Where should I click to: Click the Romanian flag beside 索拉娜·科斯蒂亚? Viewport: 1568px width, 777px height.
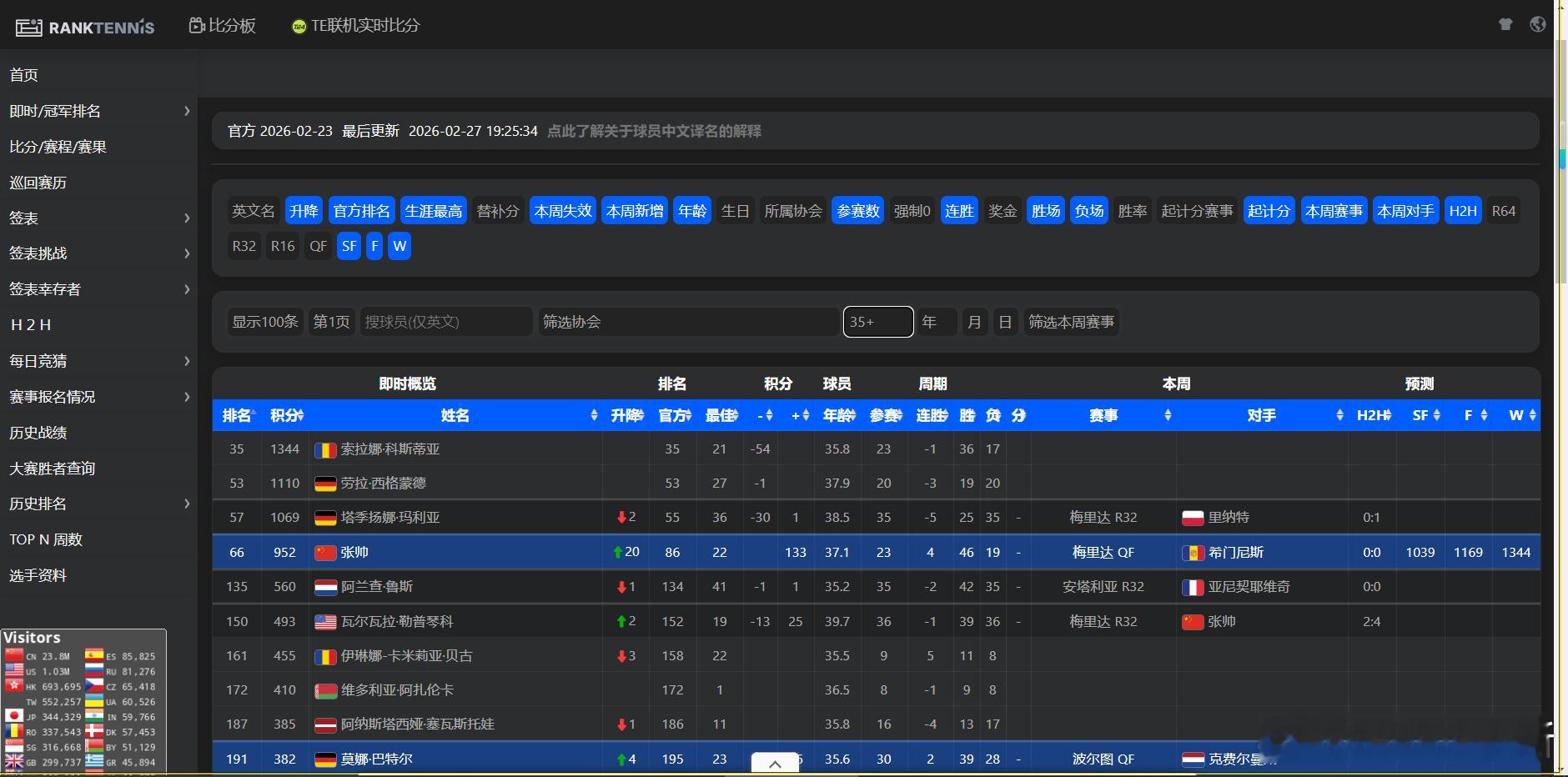pos(325,450)
